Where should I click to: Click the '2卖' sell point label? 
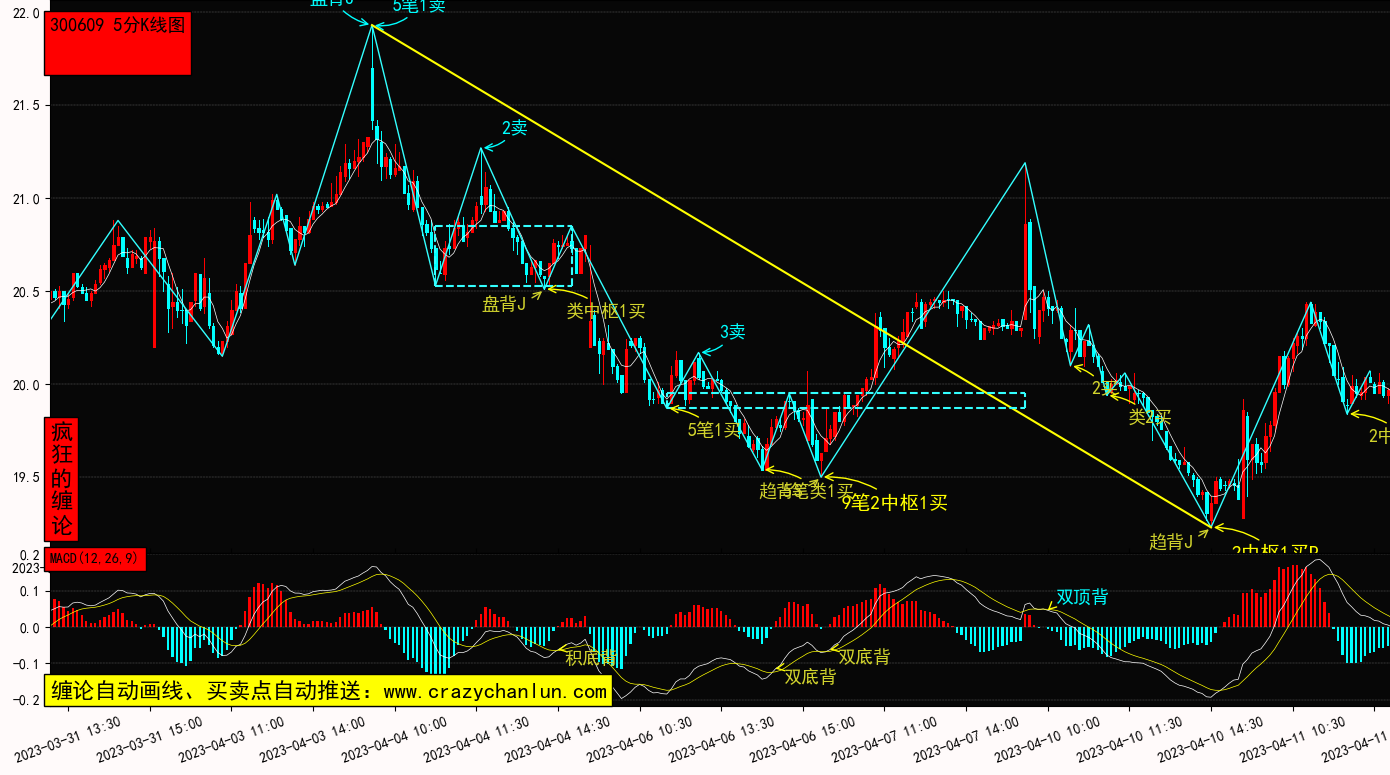pyautogui.click(x=514, y=128)
